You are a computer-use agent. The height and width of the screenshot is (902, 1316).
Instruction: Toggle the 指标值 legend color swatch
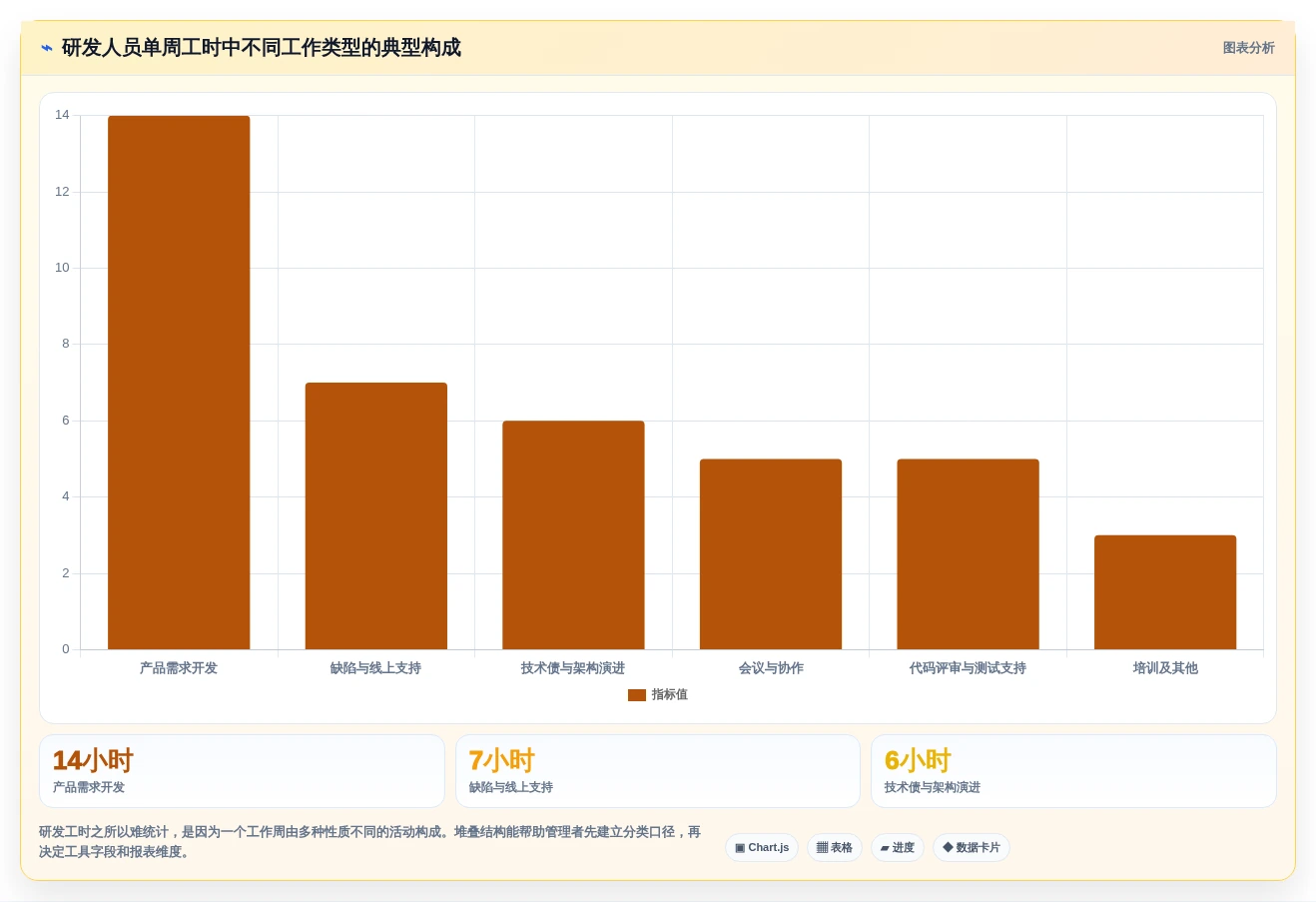pyautogui.click(x=637, y=695)
